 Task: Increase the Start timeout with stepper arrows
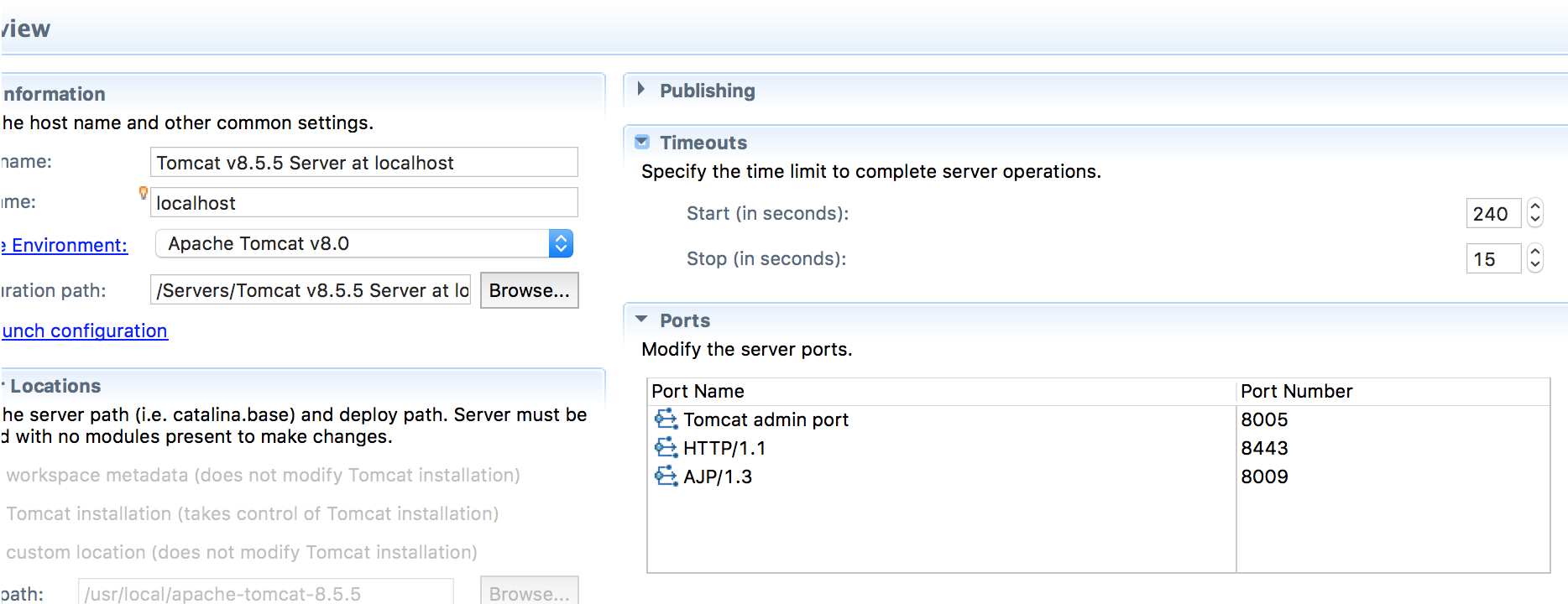(1535, 206)
